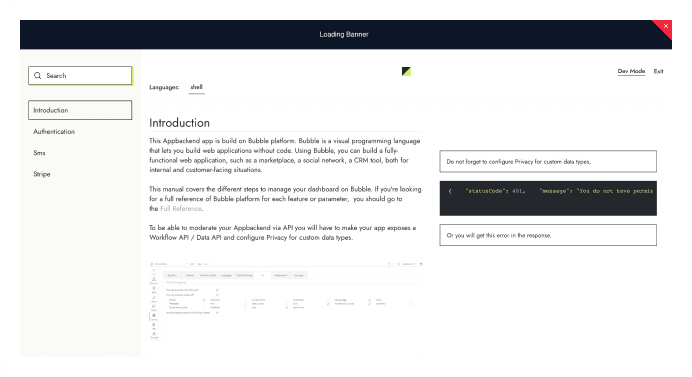Image resolution: width=692 pixels, height=377 pixels.
Task: Click the Introduction heading
Action: [179, 123]
